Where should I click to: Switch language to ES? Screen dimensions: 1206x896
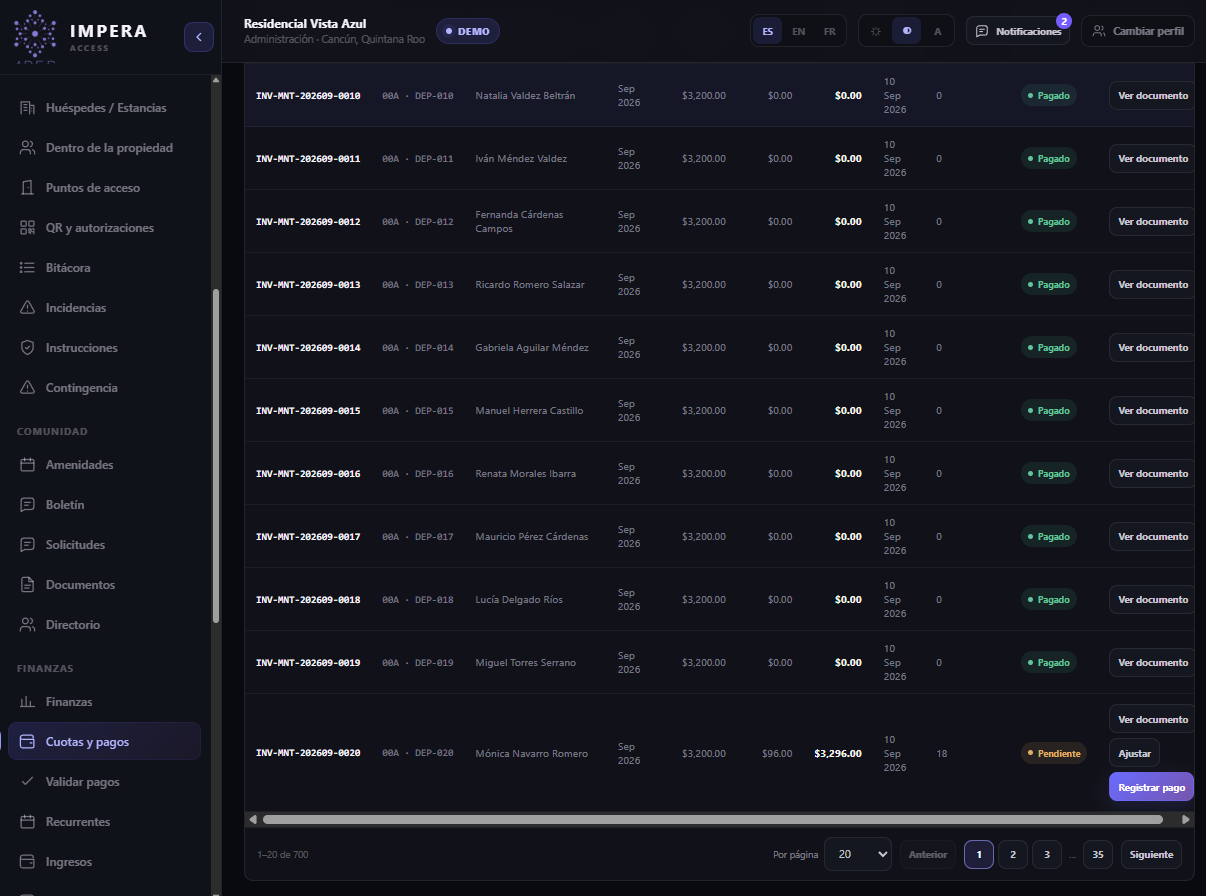[767, 31]
